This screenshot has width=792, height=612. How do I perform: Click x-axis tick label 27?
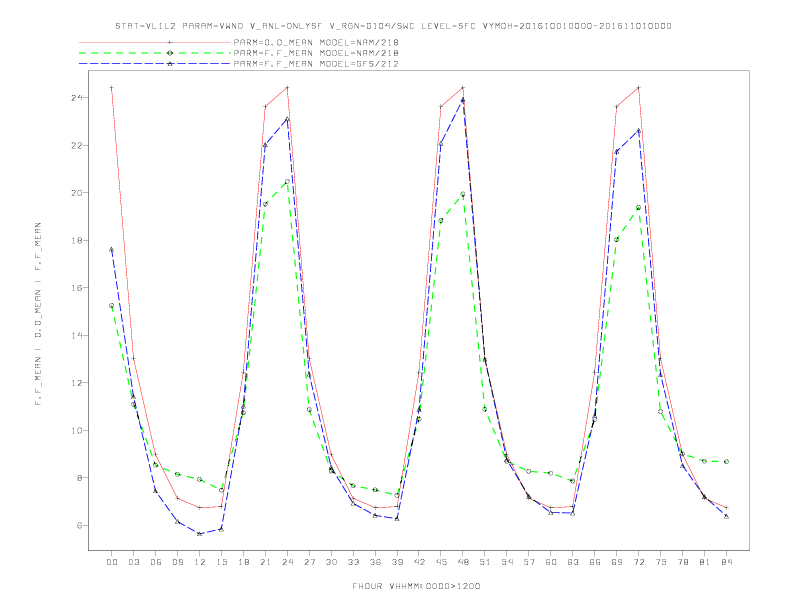(x=309, y=562)
